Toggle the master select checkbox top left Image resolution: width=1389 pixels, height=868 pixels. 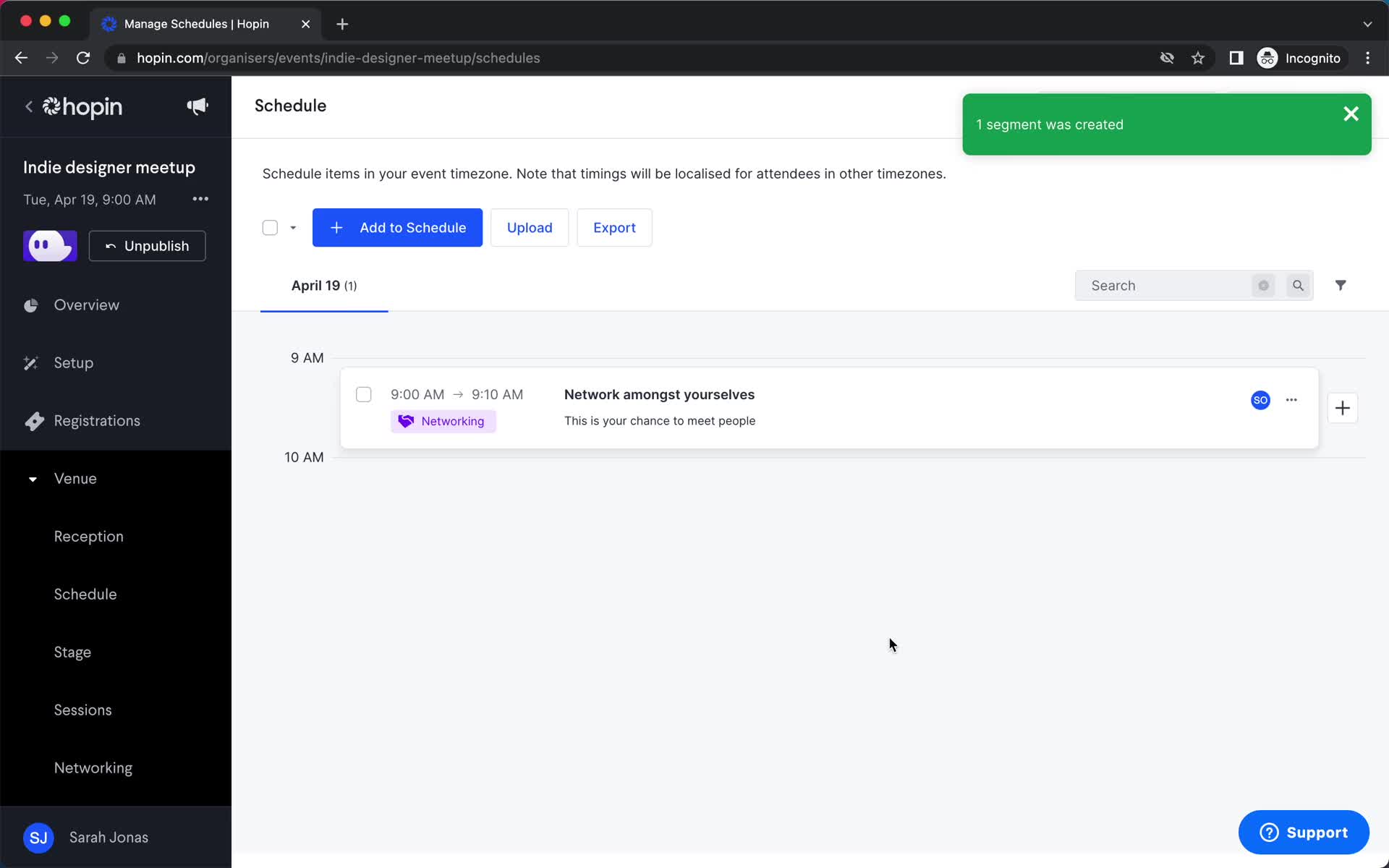[270, 228]
